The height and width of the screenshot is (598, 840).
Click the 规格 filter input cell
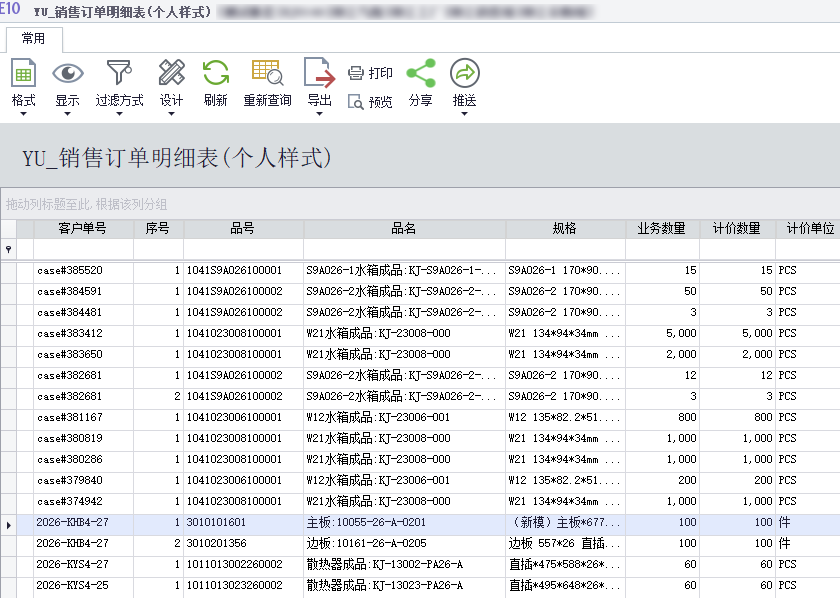coord(565,249)
